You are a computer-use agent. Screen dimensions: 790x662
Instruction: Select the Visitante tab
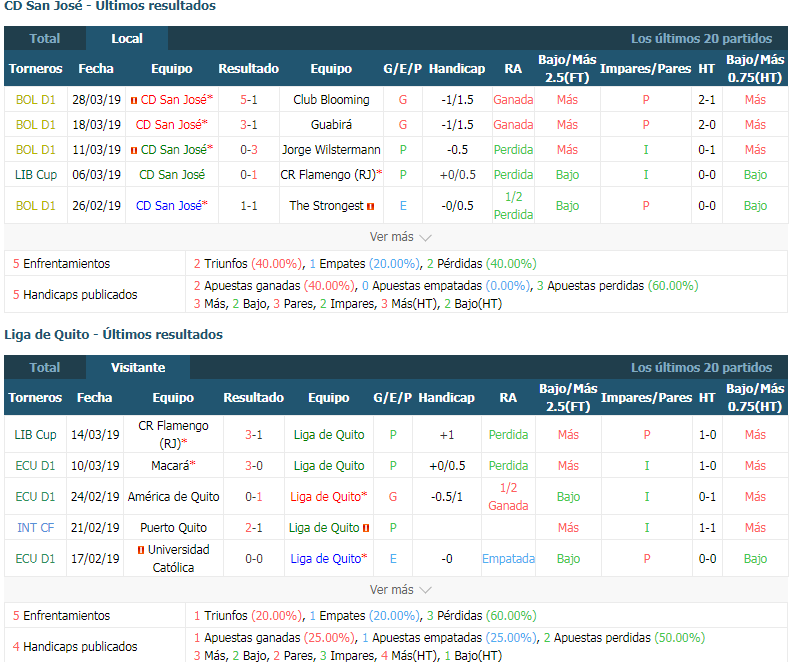click(138, 367)
